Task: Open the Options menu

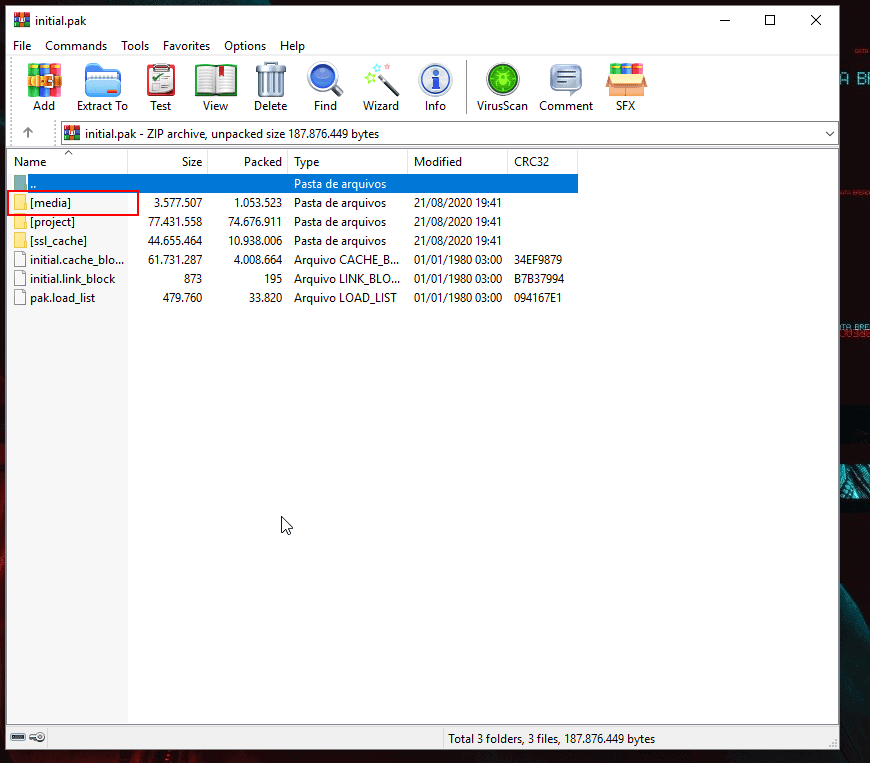Action: coord(245,46)
